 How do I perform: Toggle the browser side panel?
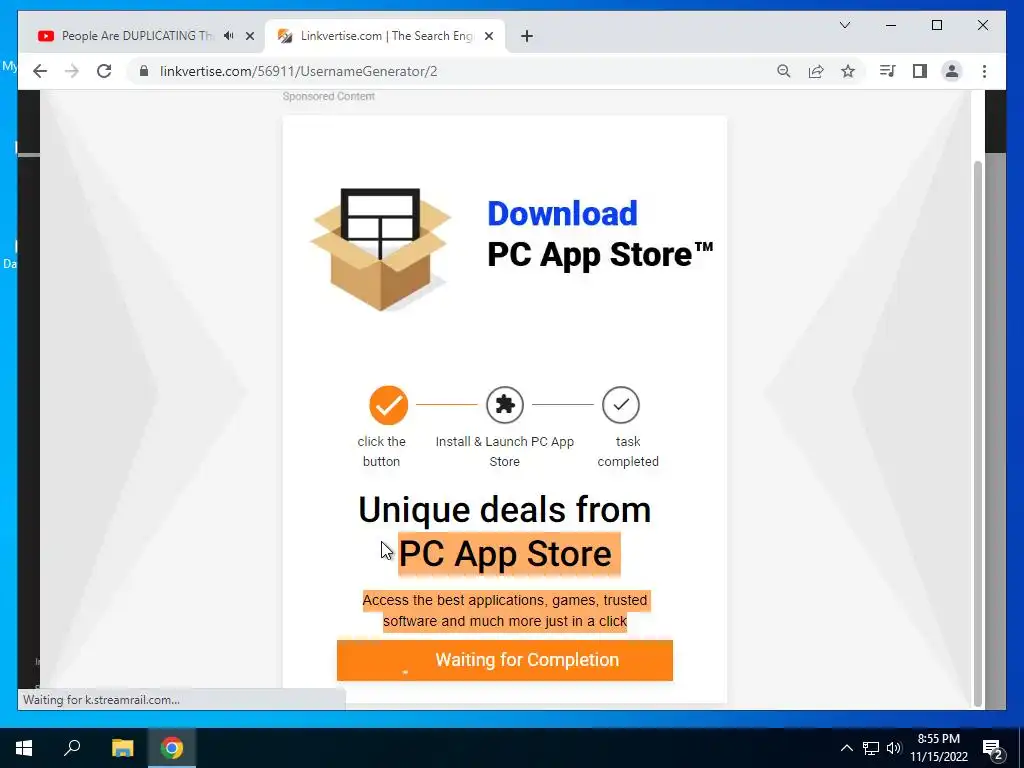click(x=920, y=71)
